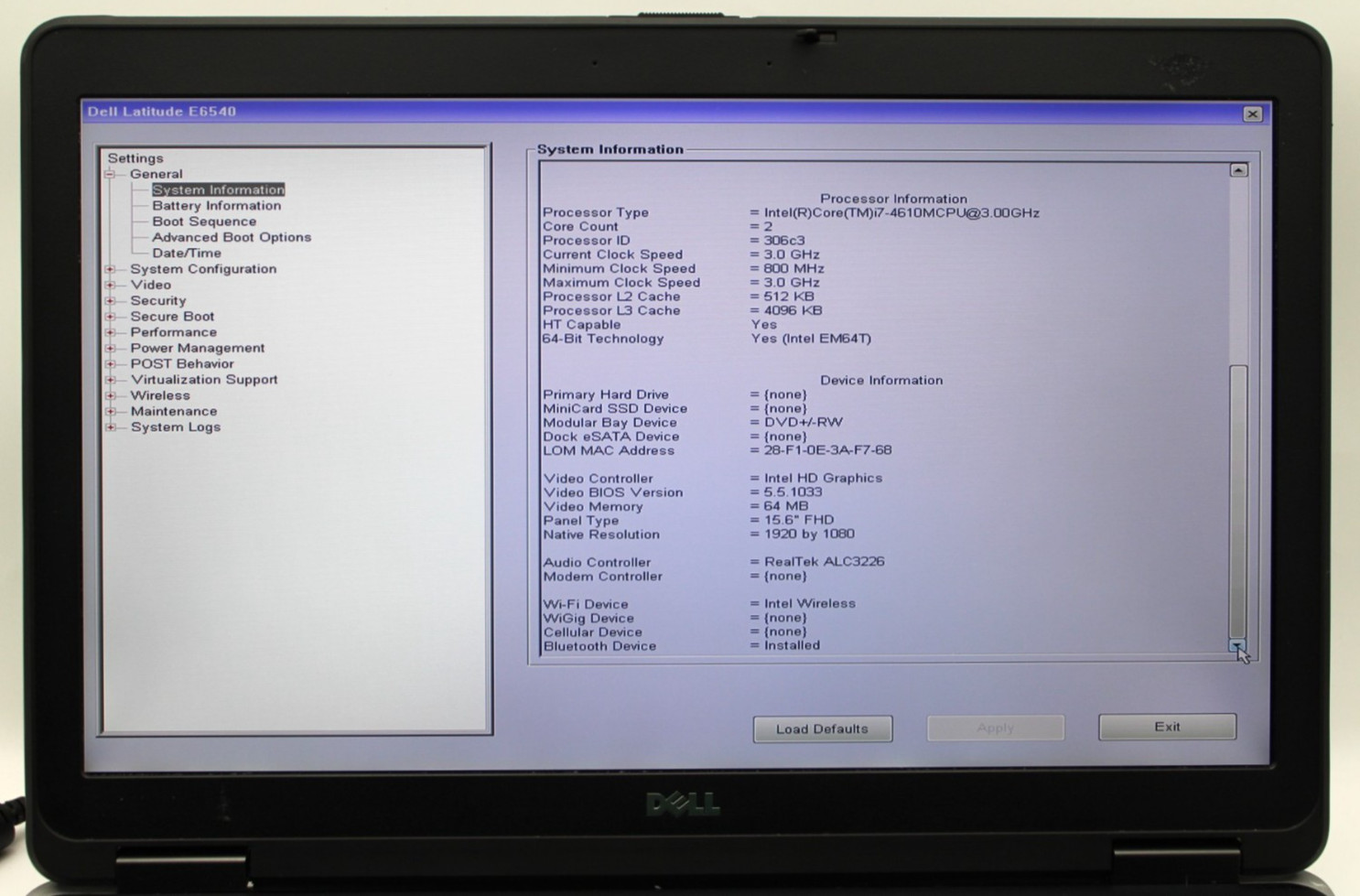Open Boot Sequence settings
The width and height of the screenshot is (1360, 896).
click(204, 221)
